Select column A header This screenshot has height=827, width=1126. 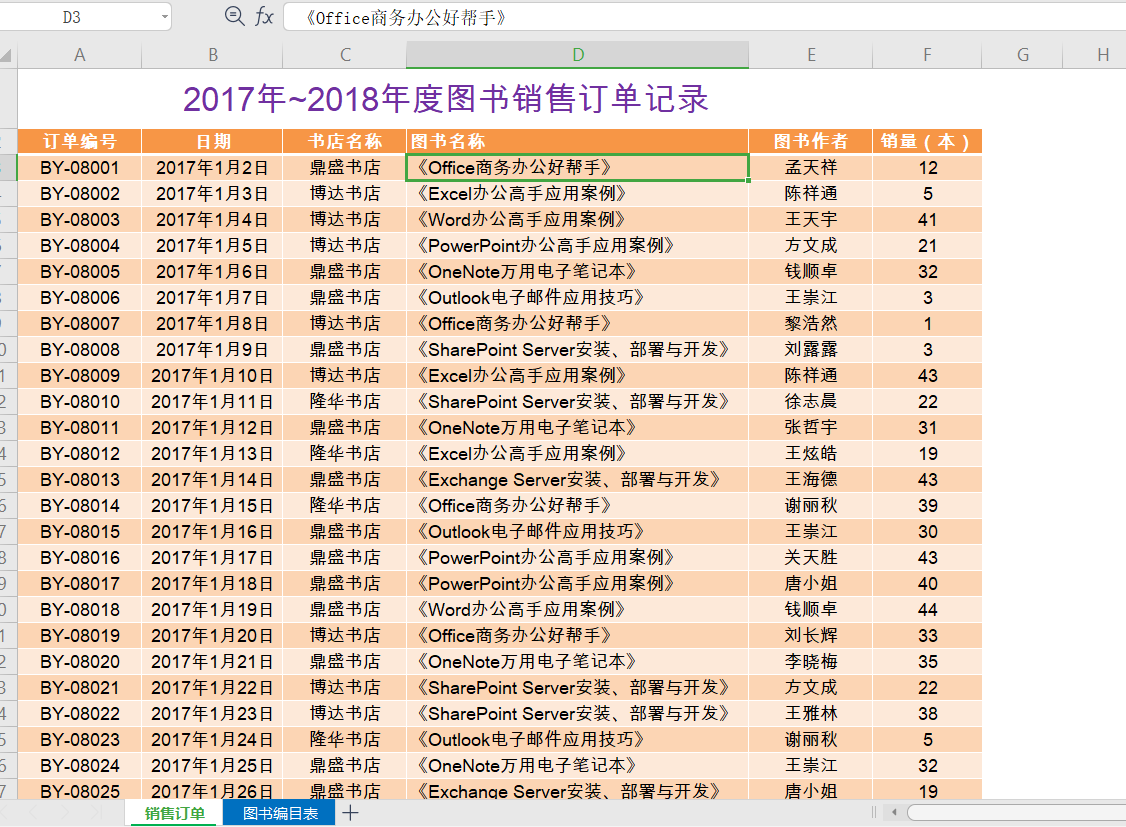point(80,55)
